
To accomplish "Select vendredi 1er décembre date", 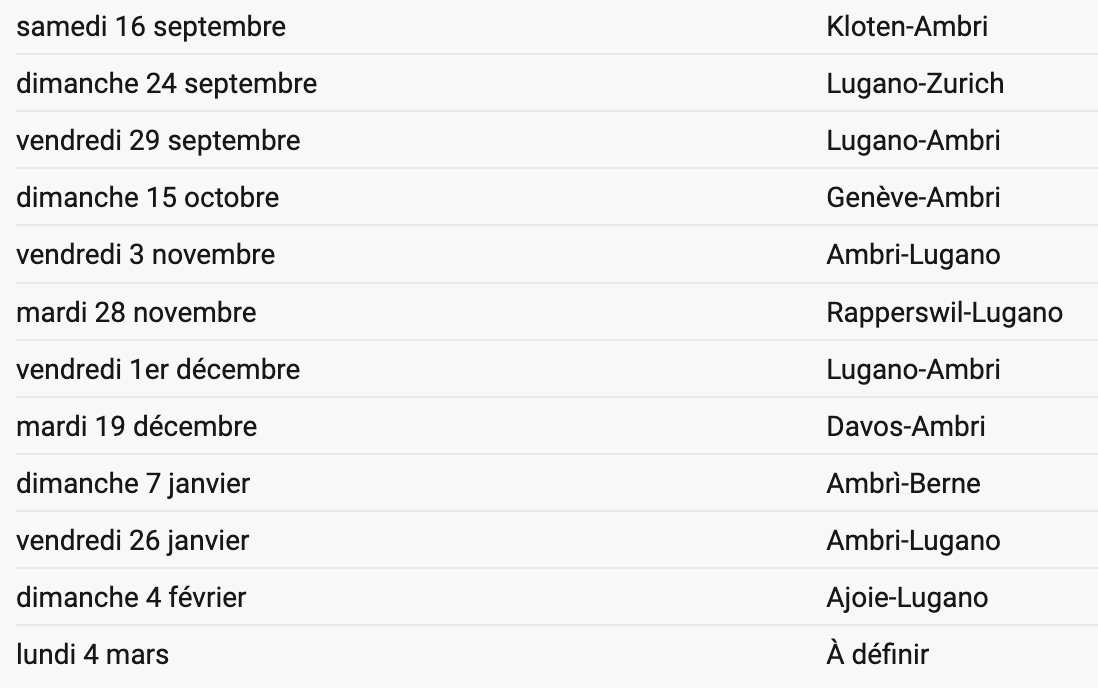I will (158, 369).
